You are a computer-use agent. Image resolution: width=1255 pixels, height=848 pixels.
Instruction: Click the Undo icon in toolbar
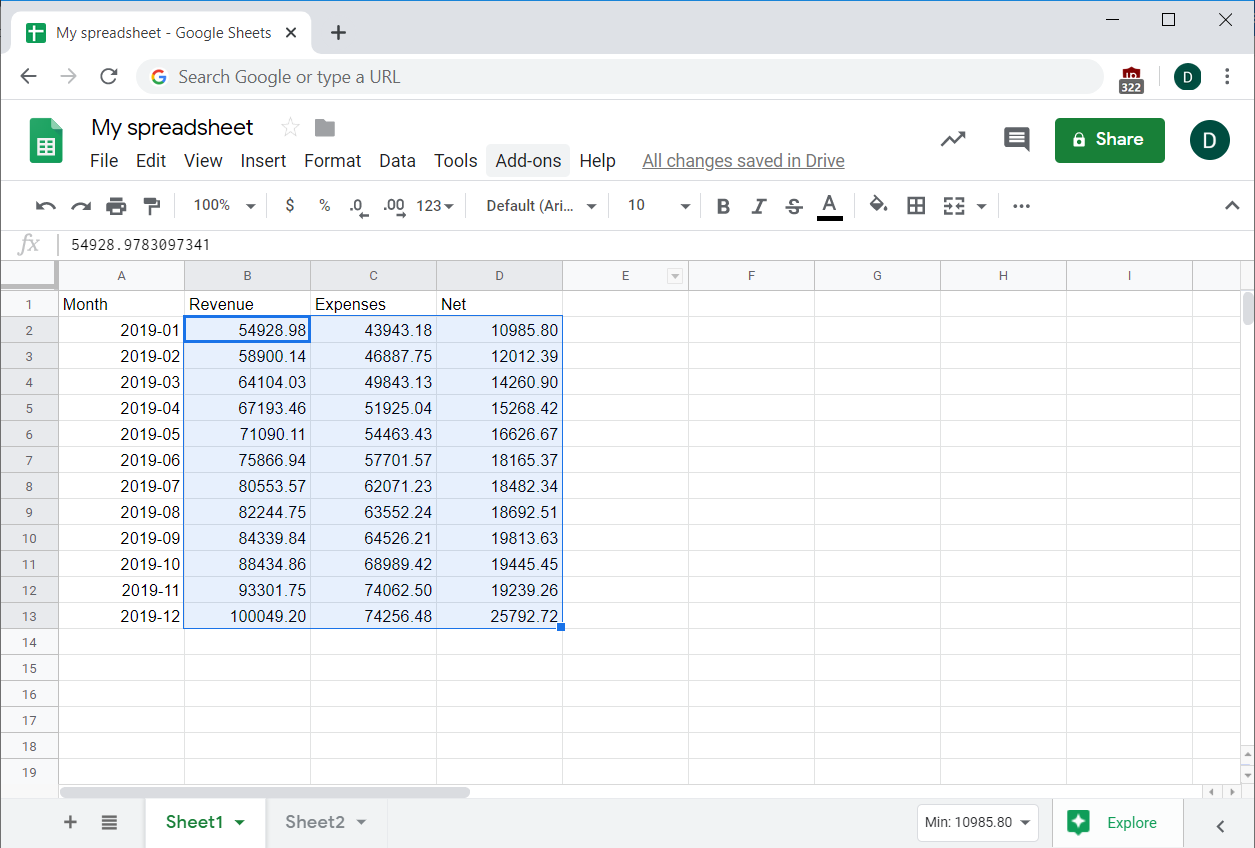(45, 206)
